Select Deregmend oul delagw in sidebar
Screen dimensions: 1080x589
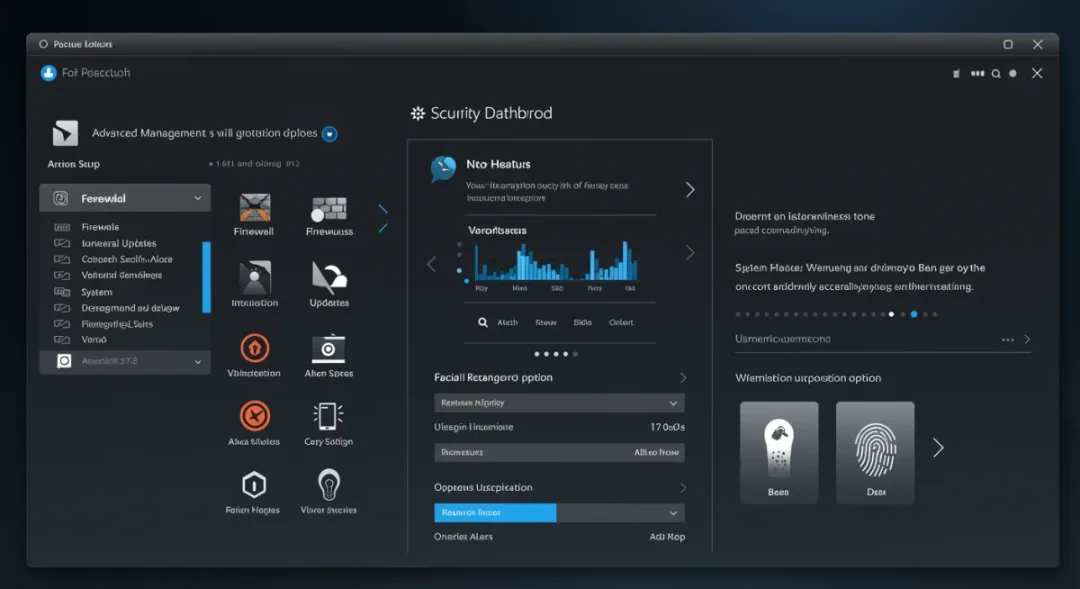click(130, 308)
